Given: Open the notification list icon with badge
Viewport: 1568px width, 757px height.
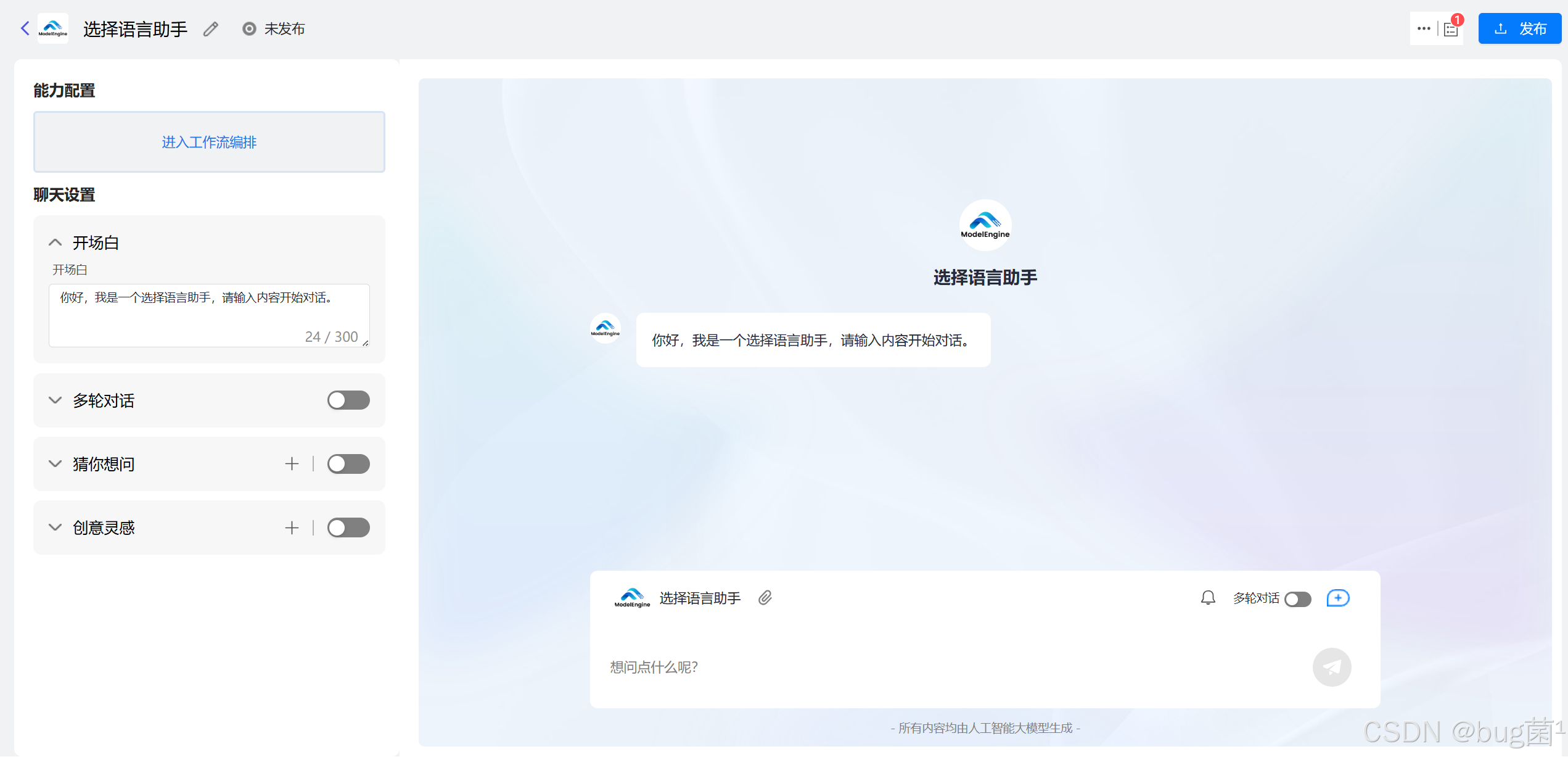Looking at the screenshot, I should pyautogui.click(x=1451, y=29).
